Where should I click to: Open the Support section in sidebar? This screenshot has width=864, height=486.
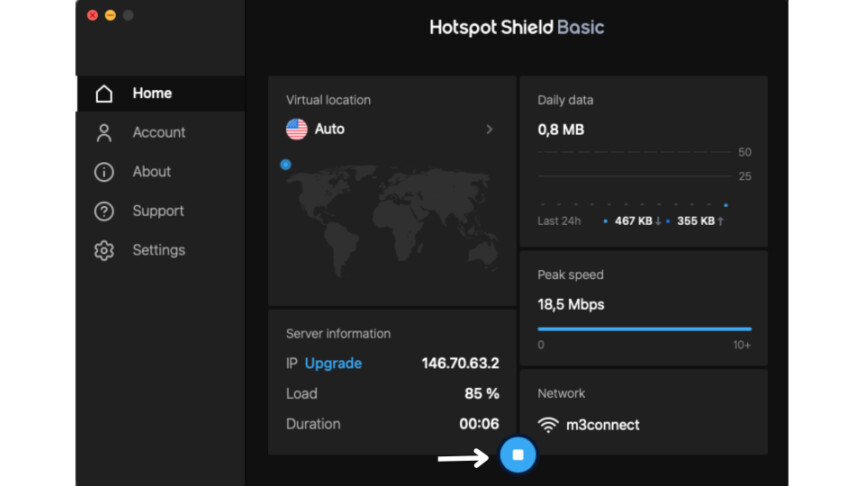tap(160, 210)
